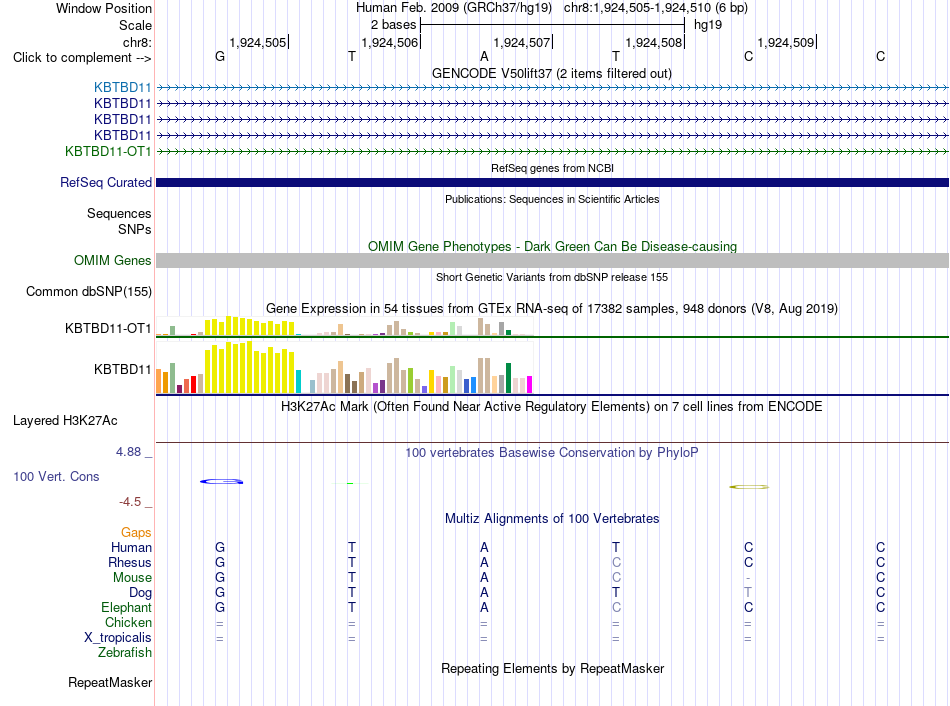Click the KBTBD11-OT1 GTEx expression bar chart
The image size is (950, 706).
[x=344, y=326]
